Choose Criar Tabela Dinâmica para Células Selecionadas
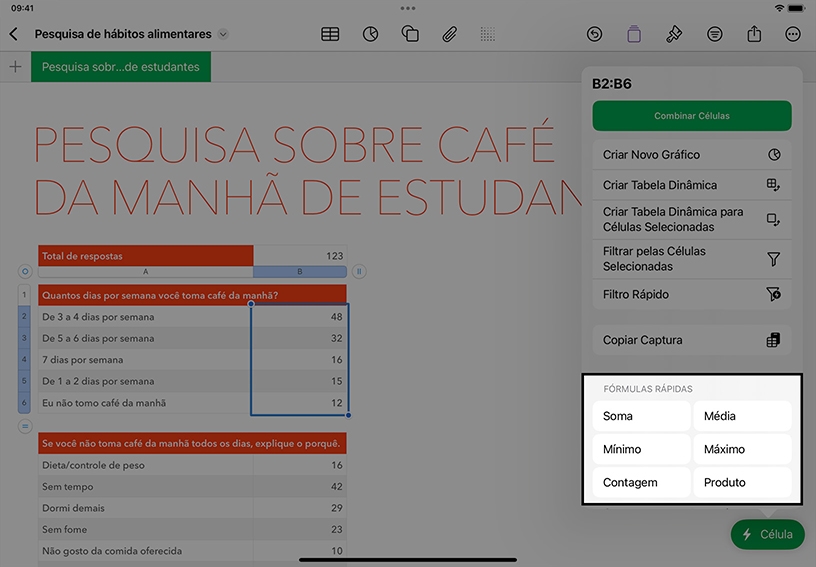 (x=692, y=220)
